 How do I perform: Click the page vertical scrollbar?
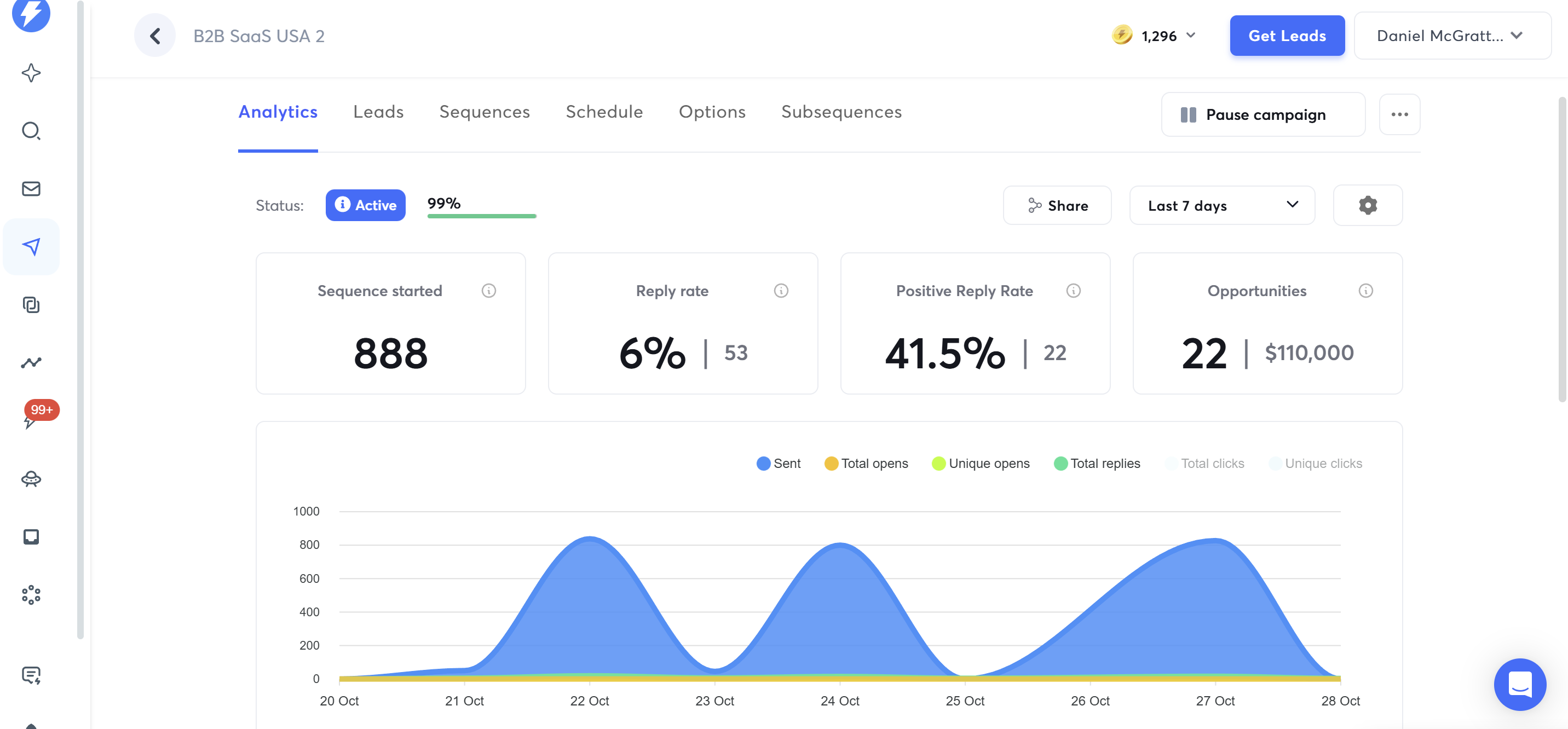point(1561,250)
